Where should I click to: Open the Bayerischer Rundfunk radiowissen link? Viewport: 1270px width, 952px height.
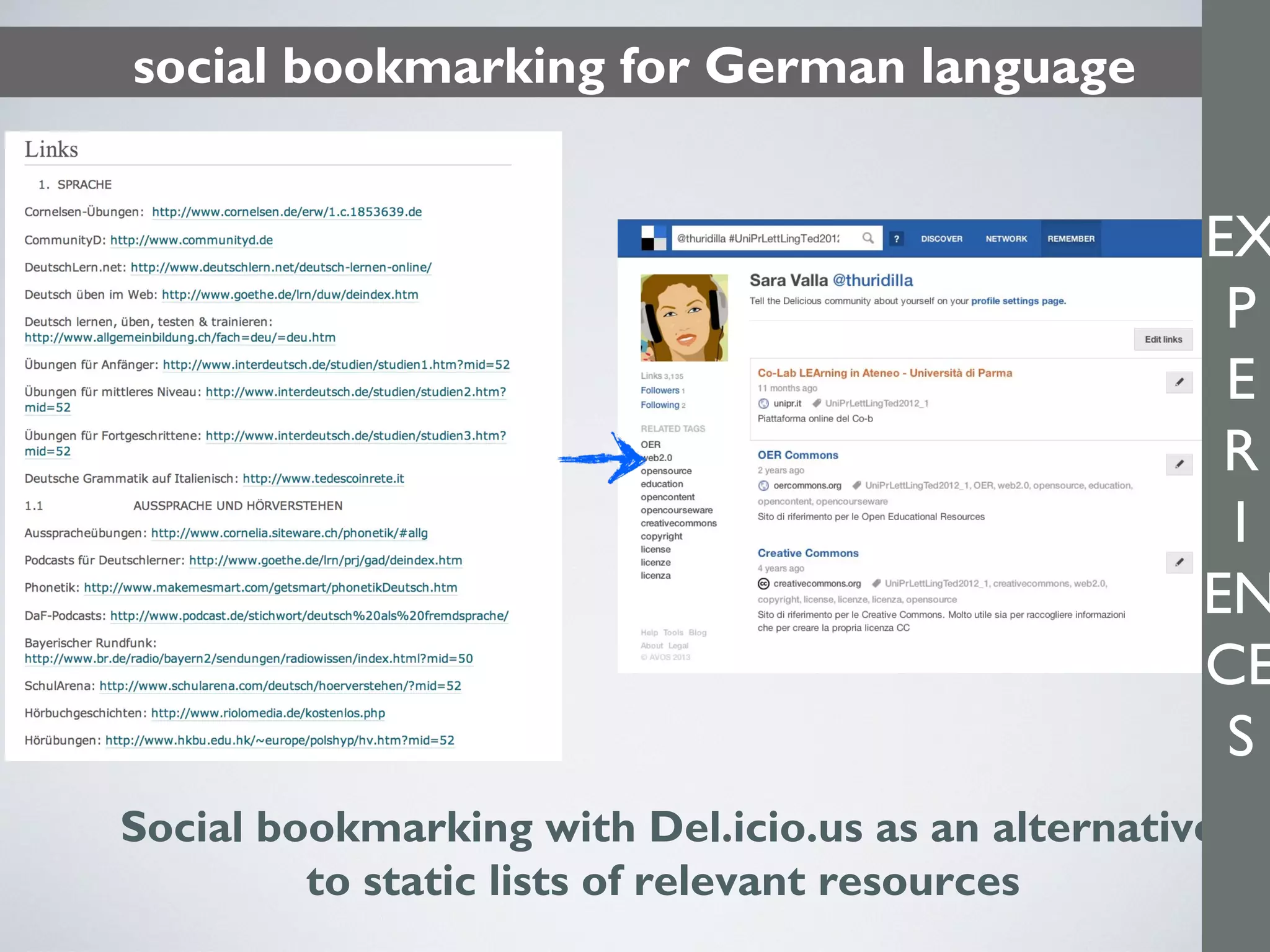pyautogui.click(x=249, y=659)
